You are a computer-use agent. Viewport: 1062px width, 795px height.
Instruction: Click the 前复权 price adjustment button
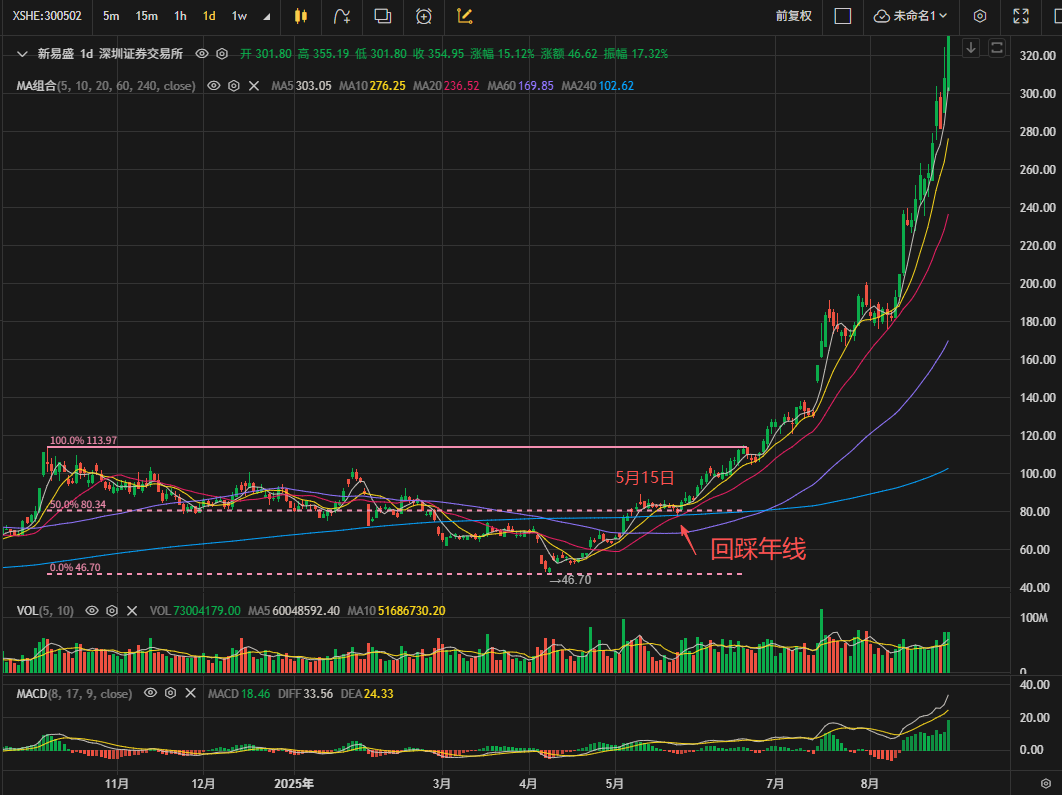[x=793, y=16]
